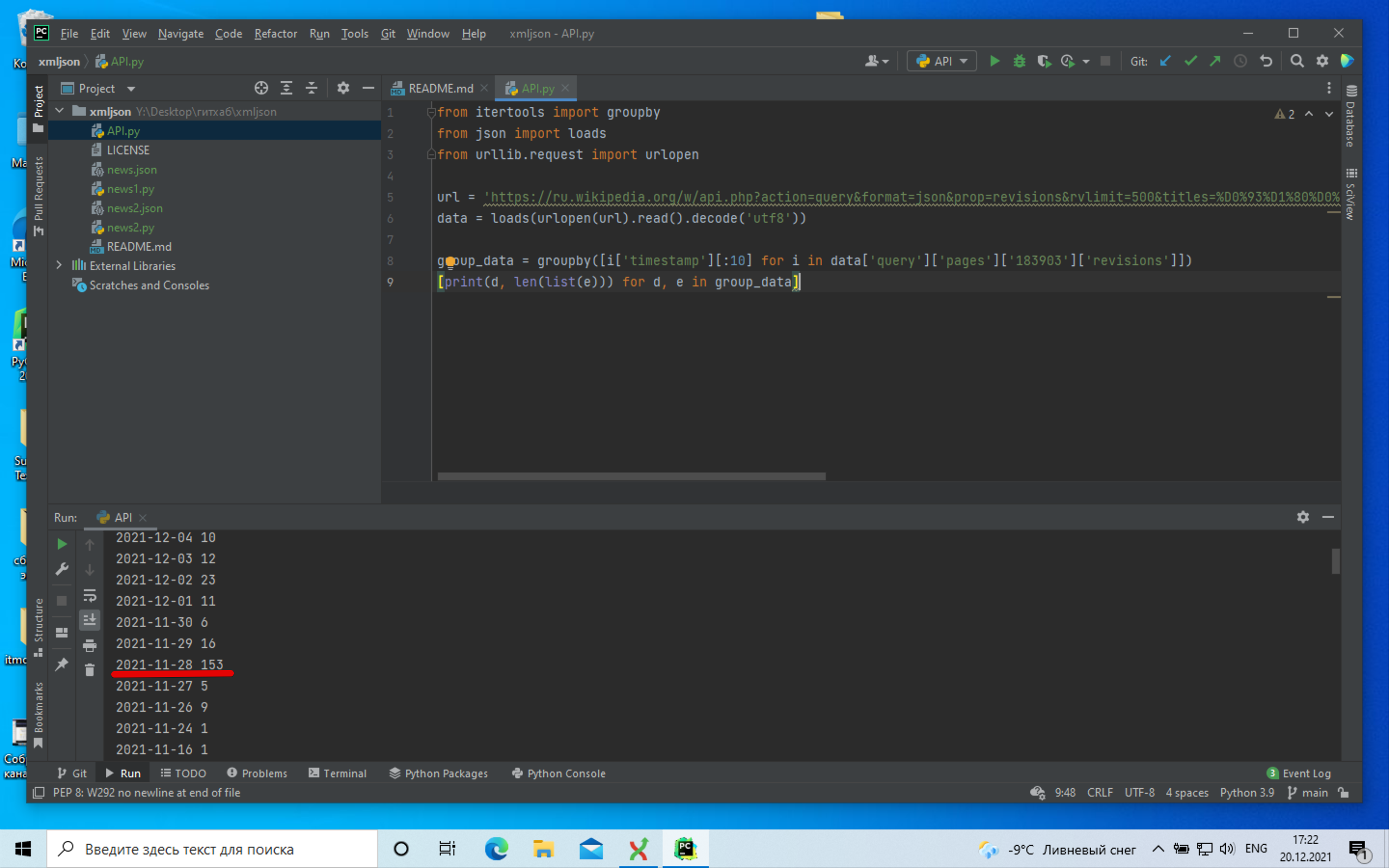Image resolution: width=1389 pixels, height=868 pixels.
Task: Expand External Libraries tree node
Action: point(59,265)
